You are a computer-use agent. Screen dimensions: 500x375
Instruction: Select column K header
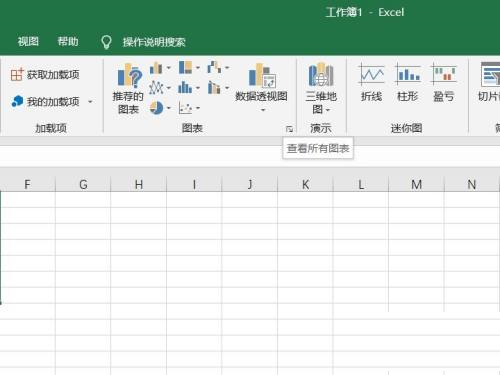[x=305, y=184]
